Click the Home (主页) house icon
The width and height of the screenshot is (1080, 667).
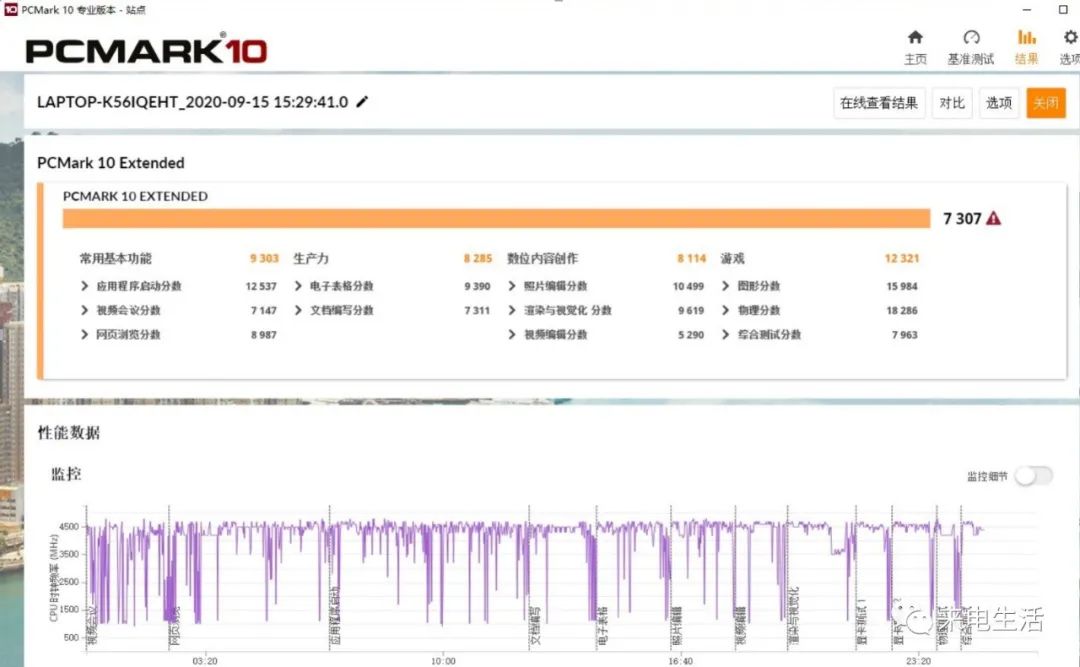(x=915, y=39)
